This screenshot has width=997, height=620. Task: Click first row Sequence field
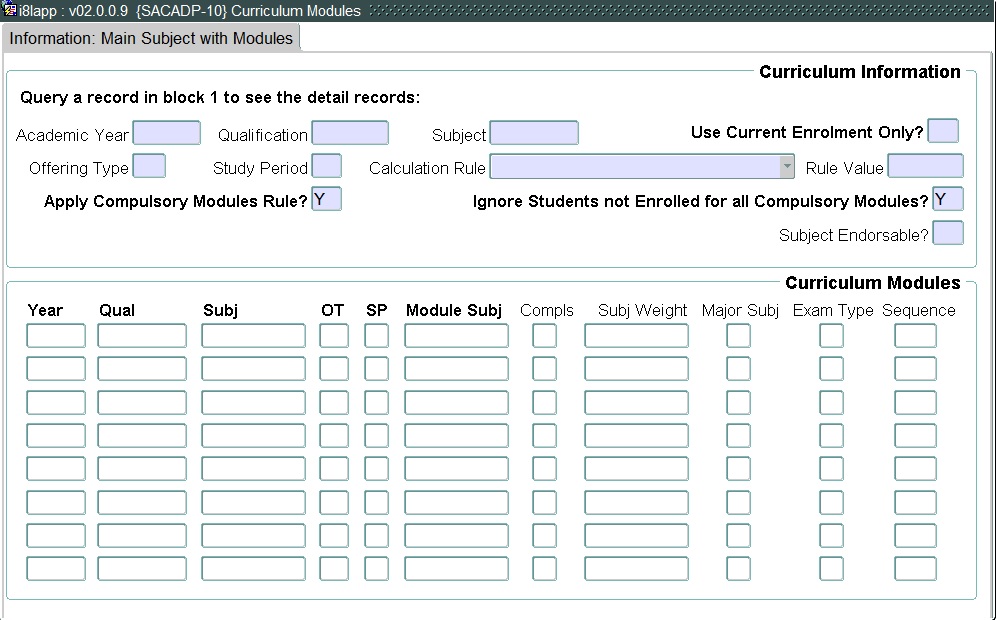tap(915, 336)
